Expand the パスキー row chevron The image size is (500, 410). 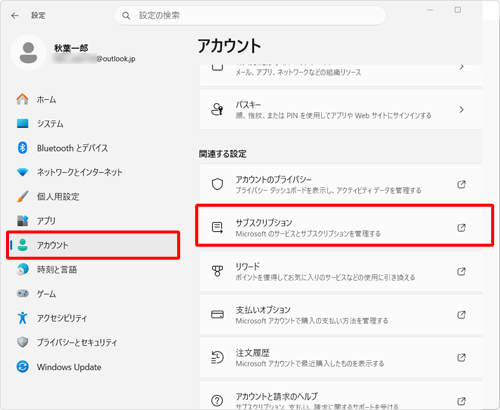[462, 110]
